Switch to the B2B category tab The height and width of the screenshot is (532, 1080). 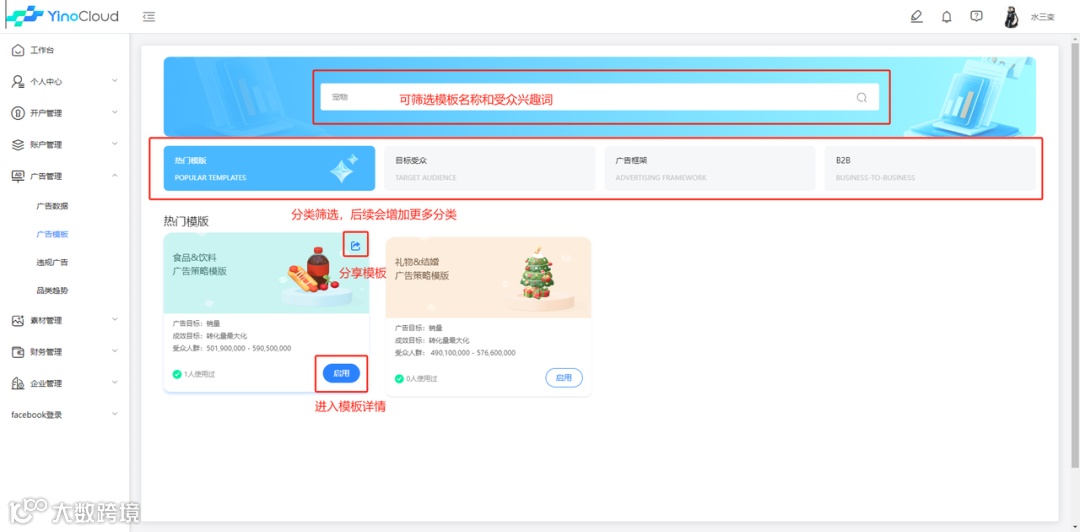[931, 168]
